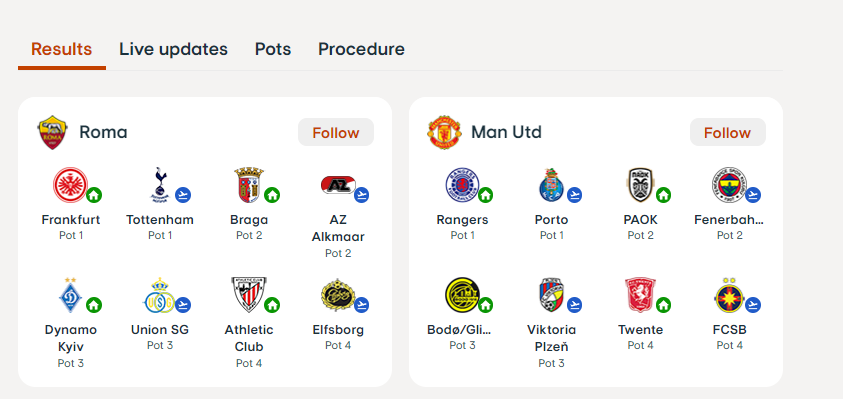843x399 pixels.
Task: Open the Viktoria Plzeň team name link
Action: point(551,338)
